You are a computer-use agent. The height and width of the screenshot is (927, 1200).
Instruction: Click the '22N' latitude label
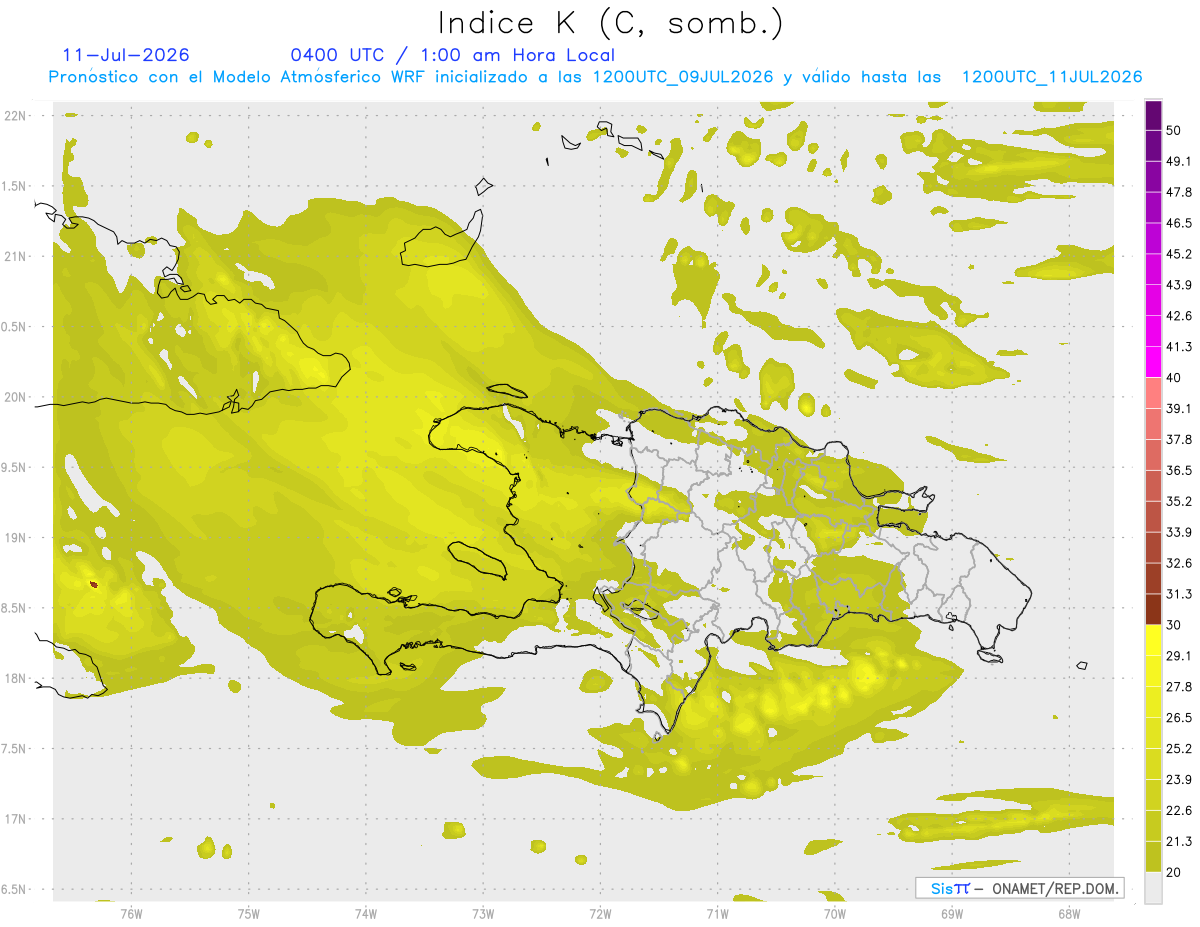15,116
